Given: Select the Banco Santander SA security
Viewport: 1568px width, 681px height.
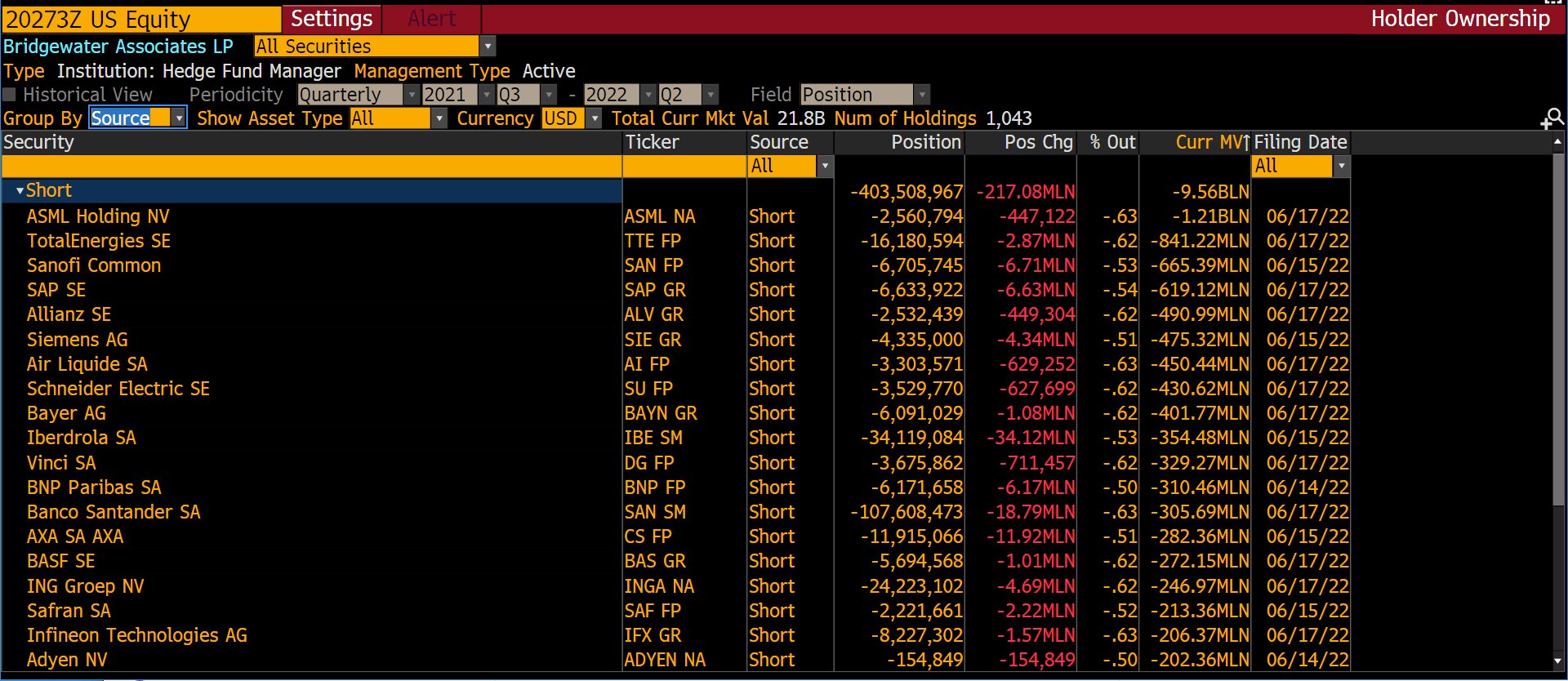Looking at the screenshot, I should [114, 512].
